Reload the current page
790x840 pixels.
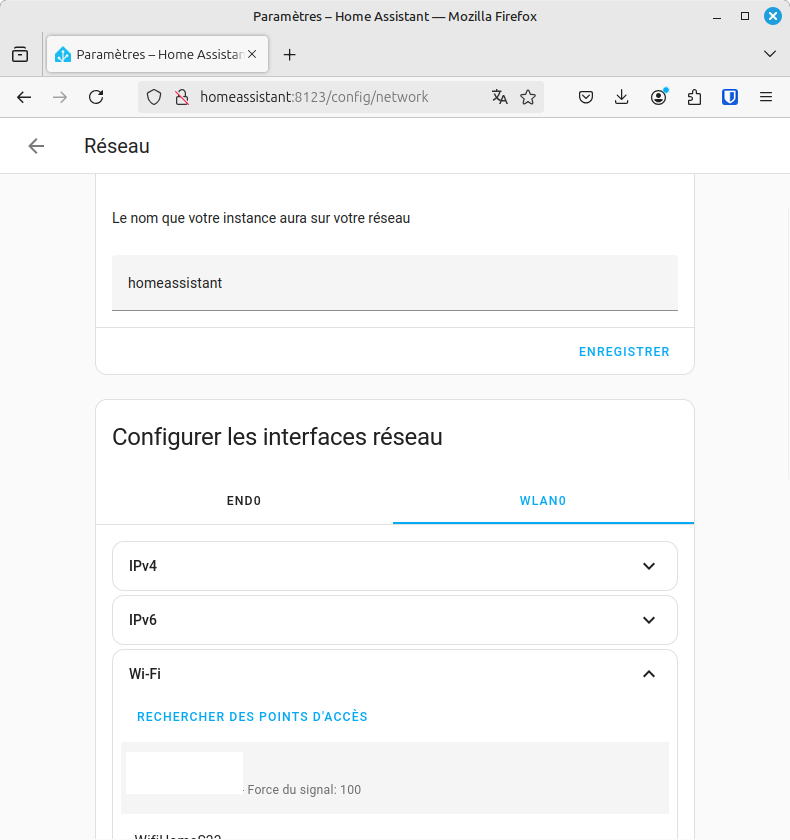96,97
